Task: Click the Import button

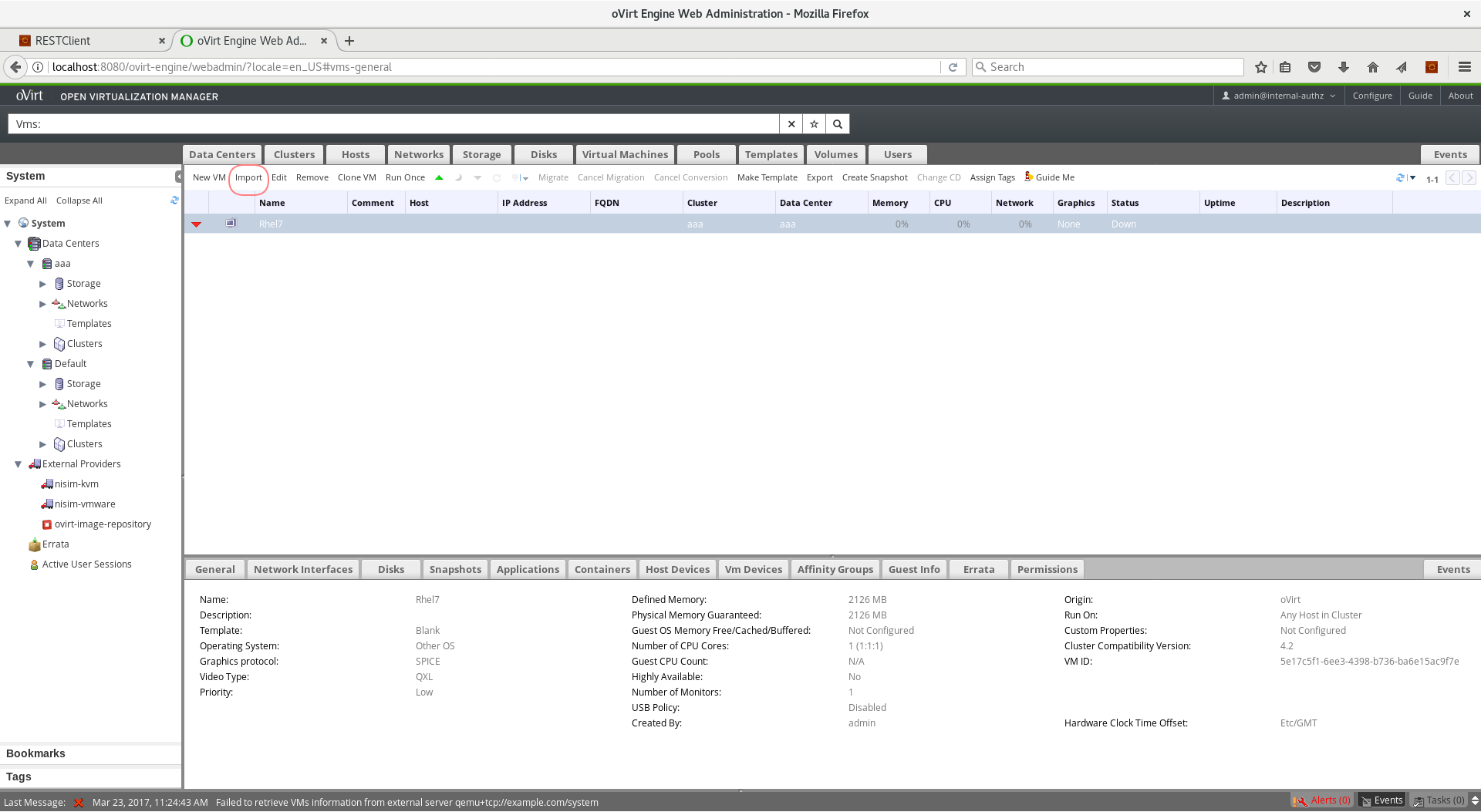Action: click(248, 177)
